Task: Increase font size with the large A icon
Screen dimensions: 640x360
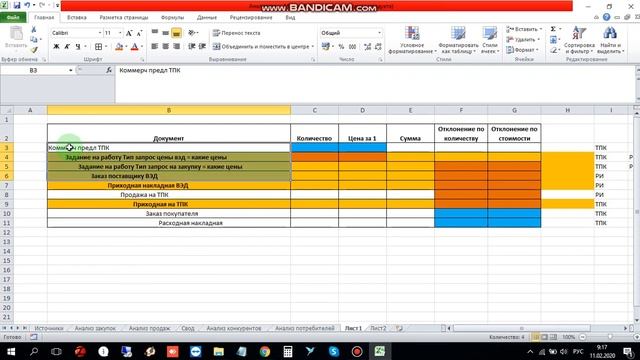Action: click(129, 33)
